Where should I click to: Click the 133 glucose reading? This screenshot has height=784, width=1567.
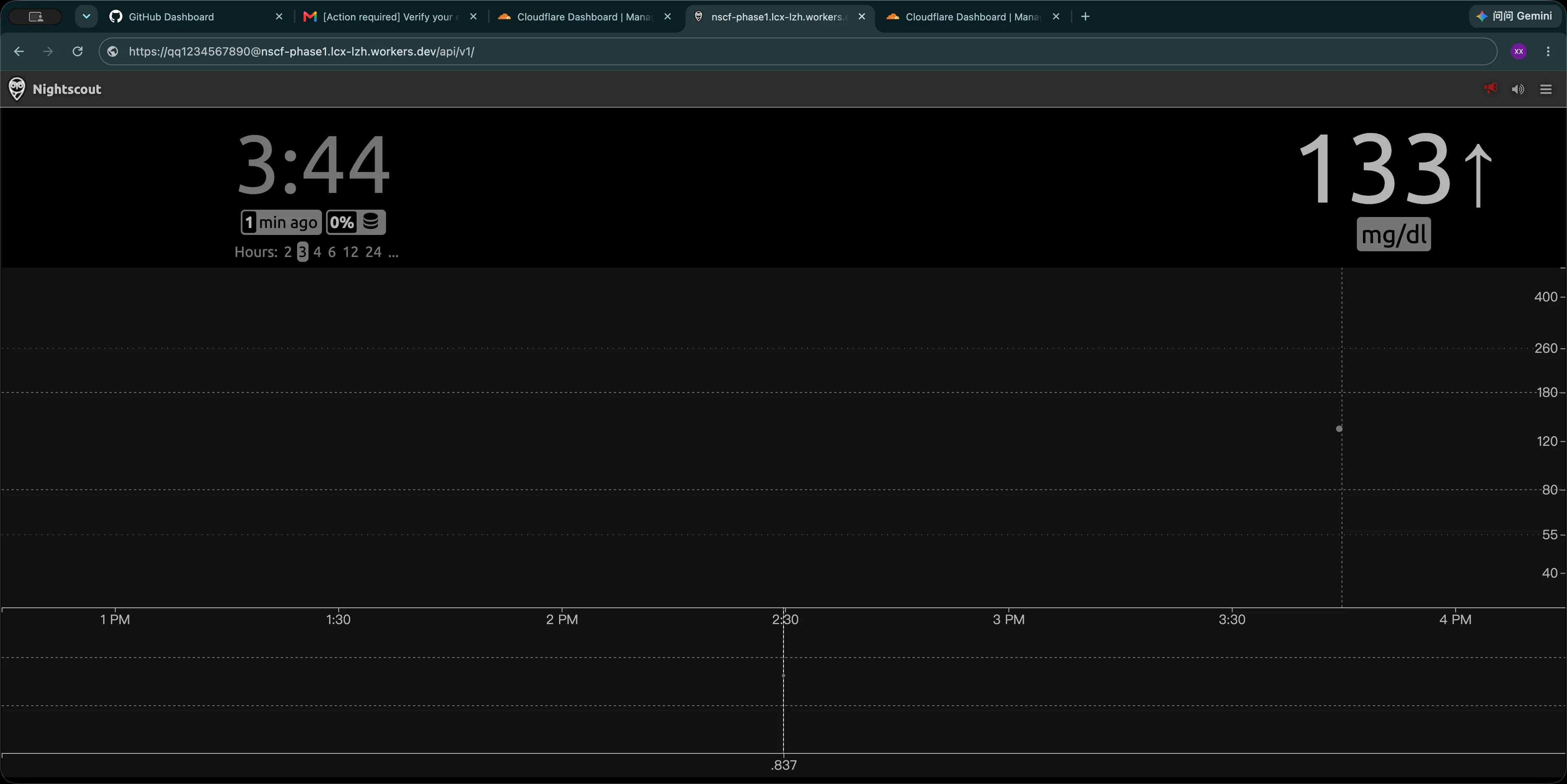pos(1375,169)
